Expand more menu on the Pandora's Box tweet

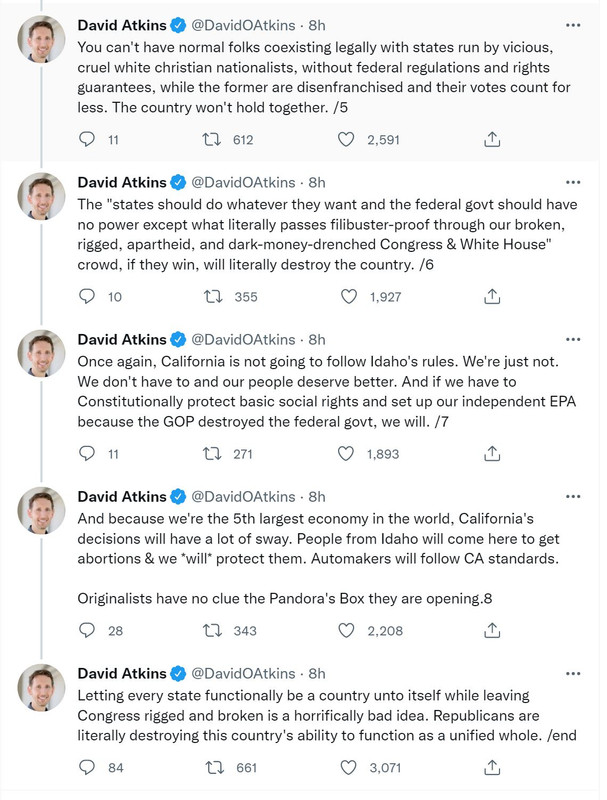[573, 496]
